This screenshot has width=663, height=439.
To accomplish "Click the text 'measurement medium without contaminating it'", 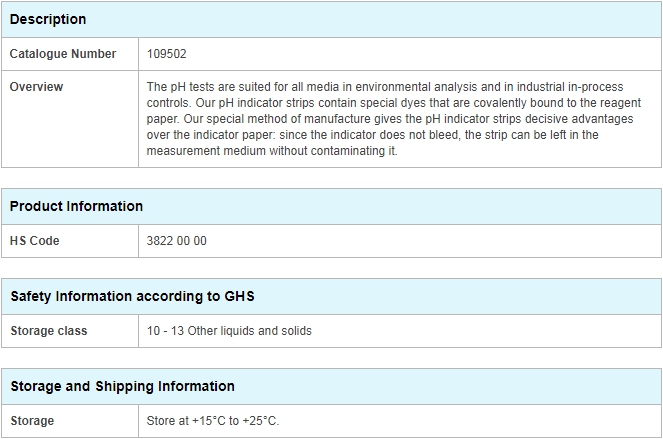I will click(272, 151).
